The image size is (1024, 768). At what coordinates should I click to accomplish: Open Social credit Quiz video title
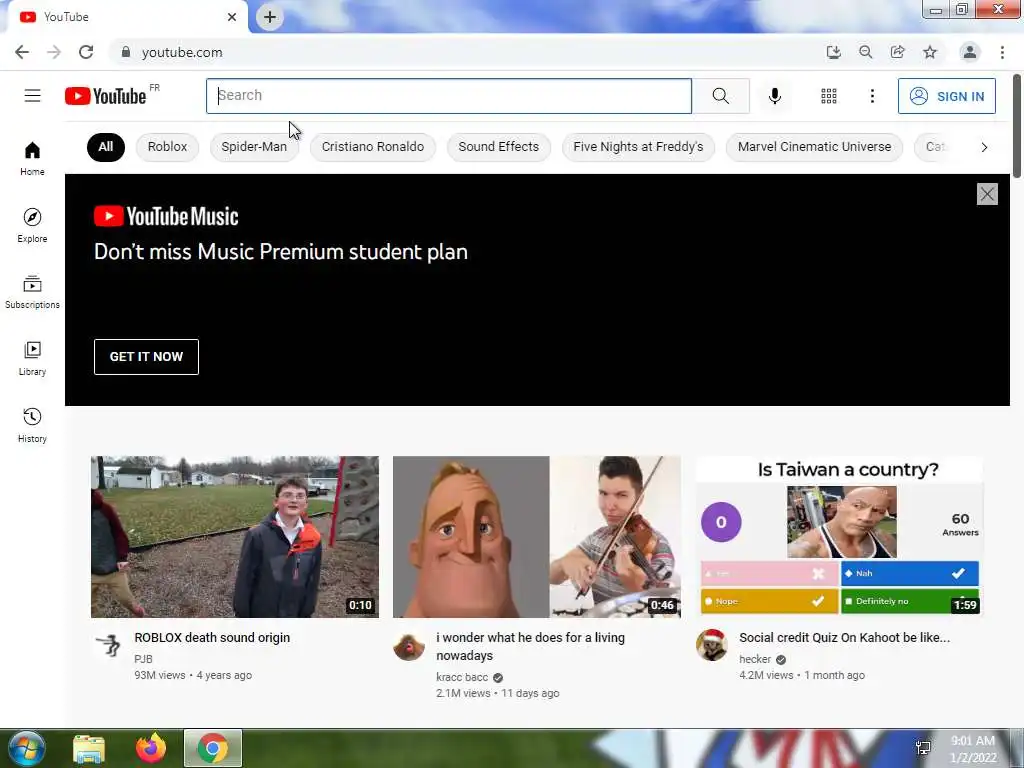(844, 637)
